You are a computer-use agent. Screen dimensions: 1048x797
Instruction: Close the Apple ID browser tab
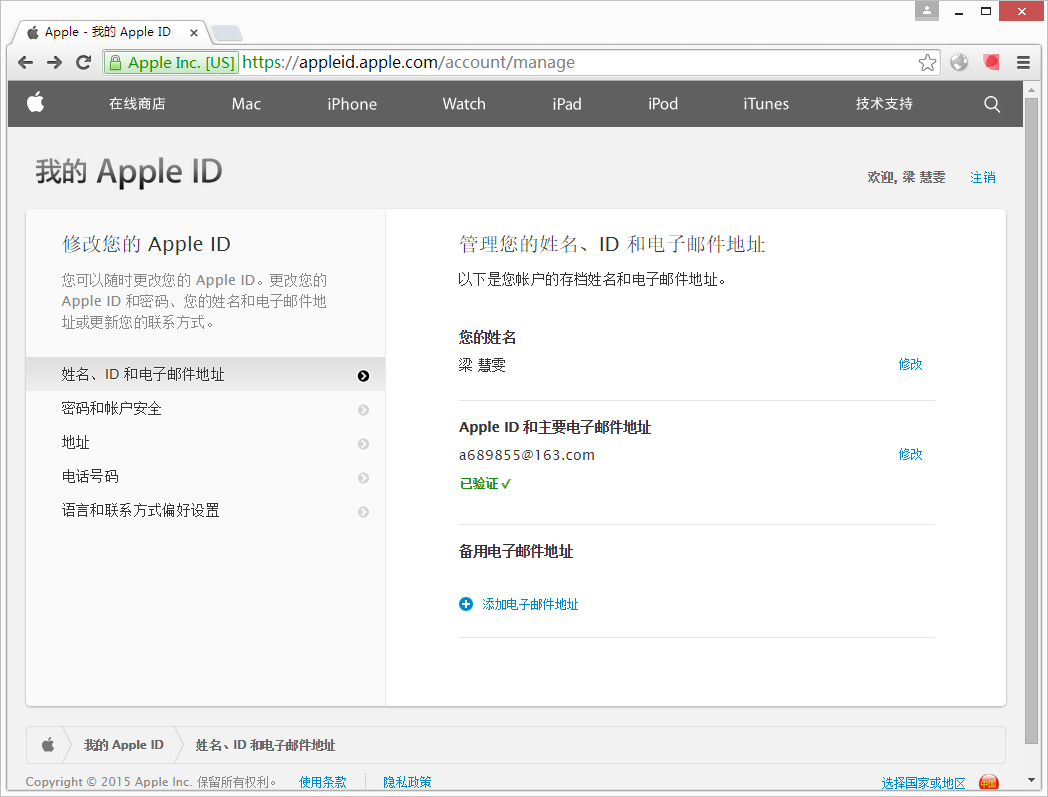[194, 32]
